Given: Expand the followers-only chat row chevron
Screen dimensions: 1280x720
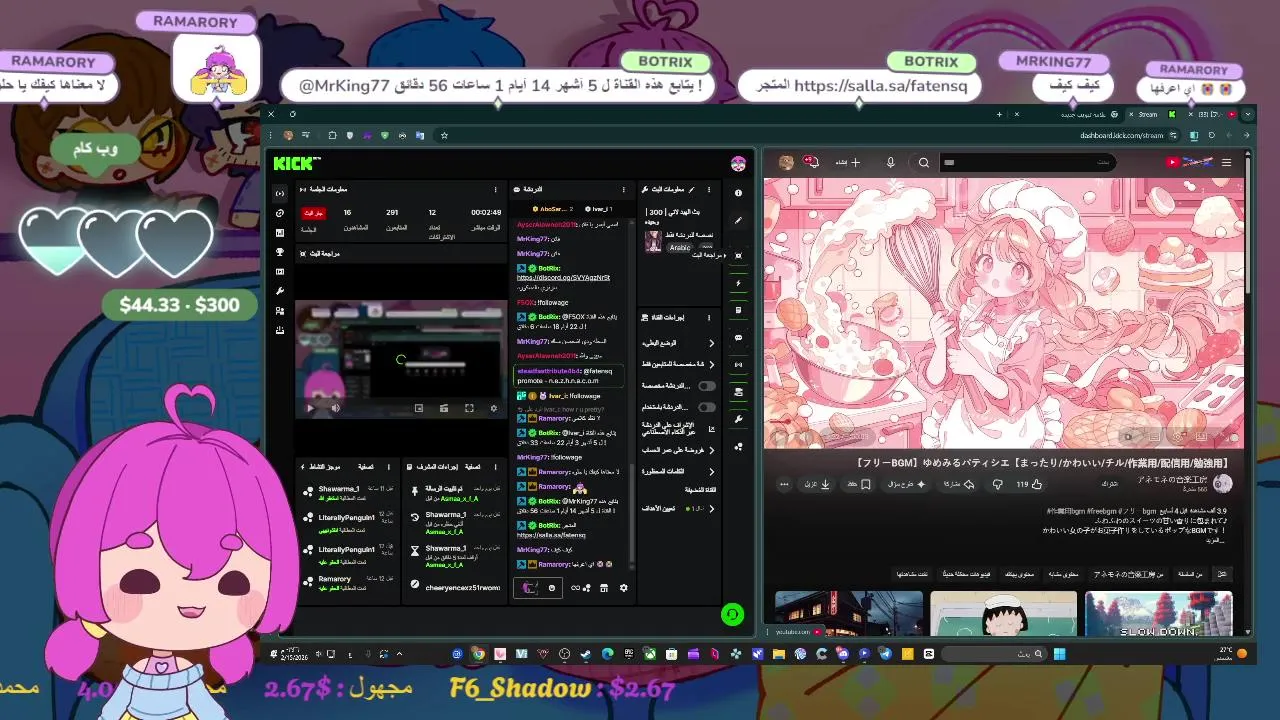Looking at the screenshot, I should (x=712, y=364).
